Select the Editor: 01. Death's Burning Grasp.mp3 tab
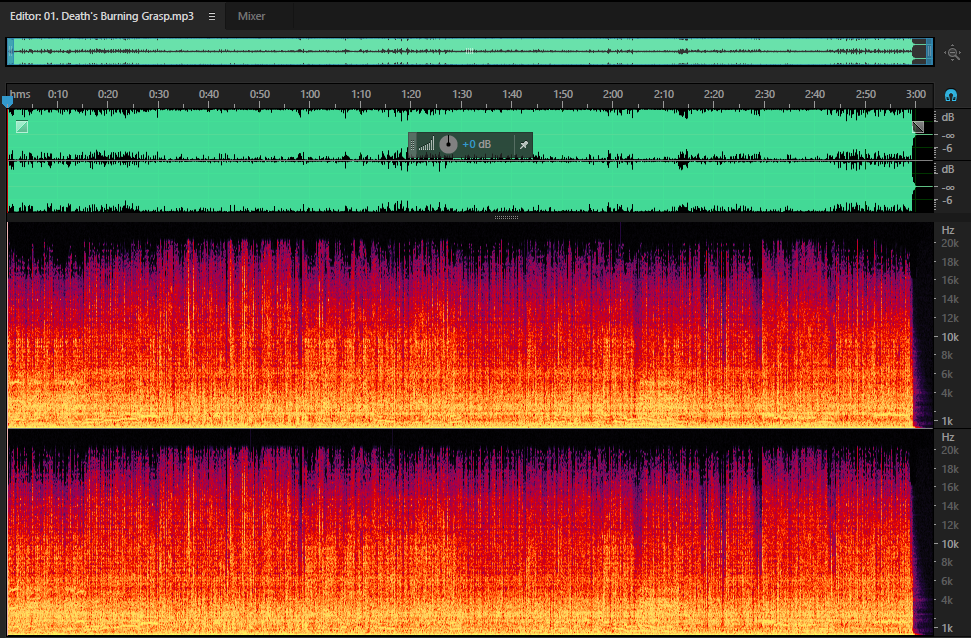This screenshot has width=971, height=638. point(102,16)
